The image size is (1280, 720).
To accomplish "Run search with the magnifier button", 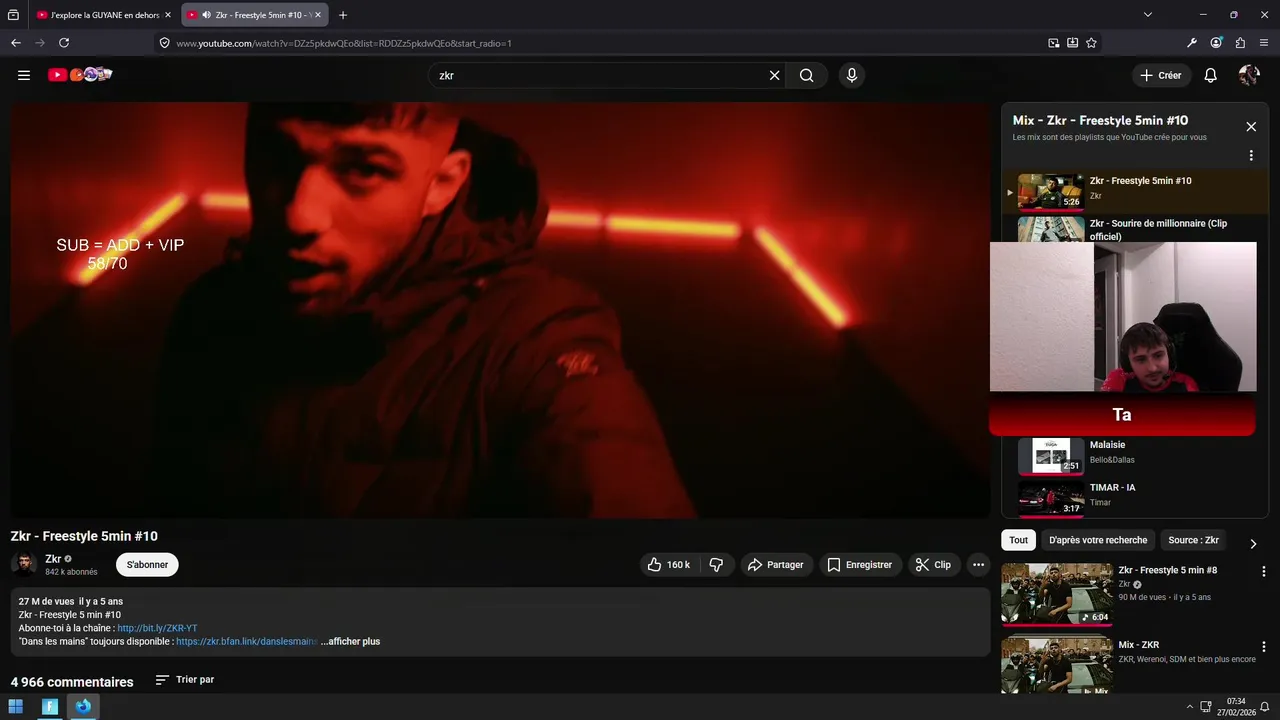I will click(x=806, y=75).
